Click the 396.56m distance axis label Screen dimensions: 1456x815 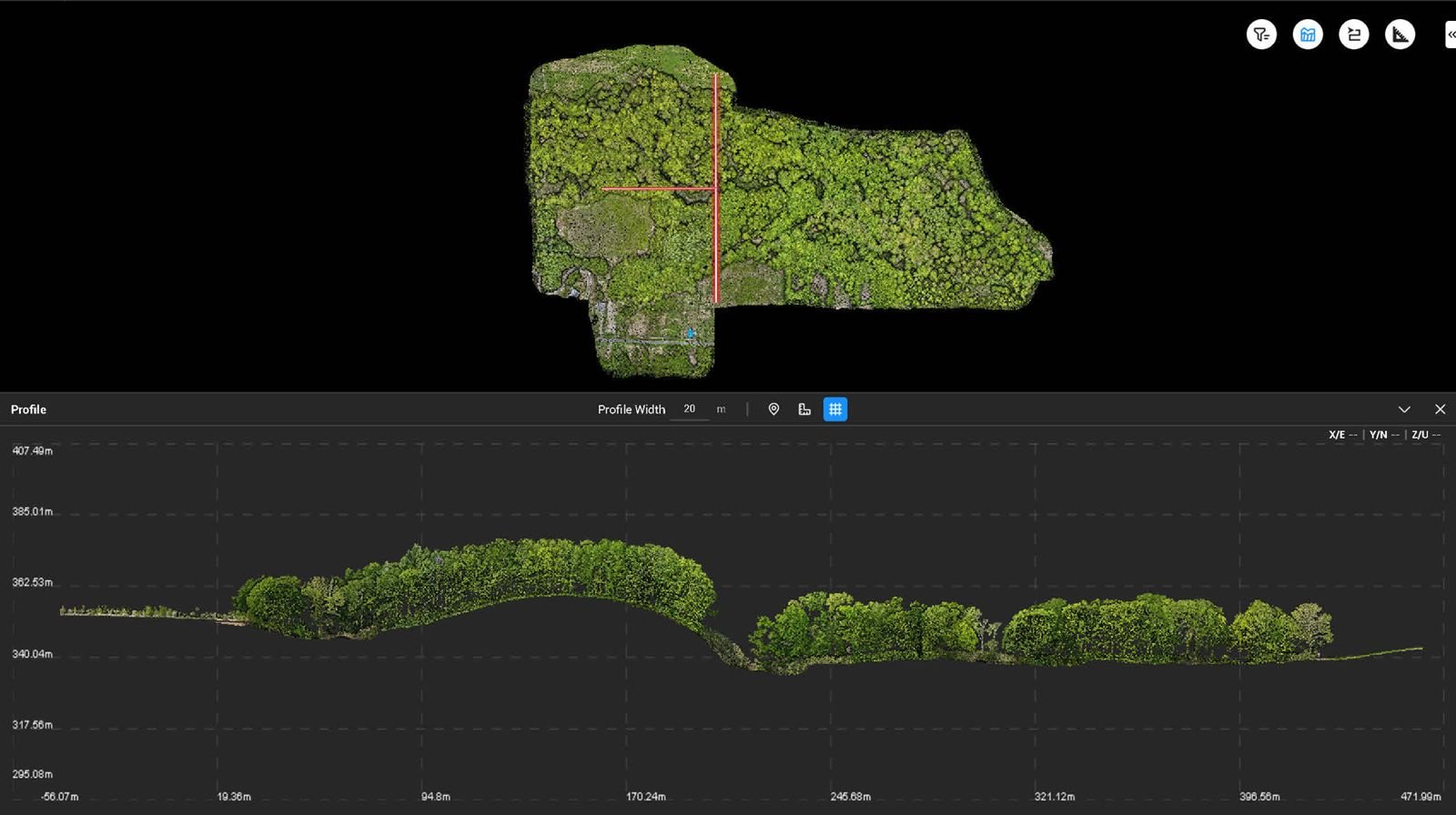pyautogui.click(x=1259, y=797)
